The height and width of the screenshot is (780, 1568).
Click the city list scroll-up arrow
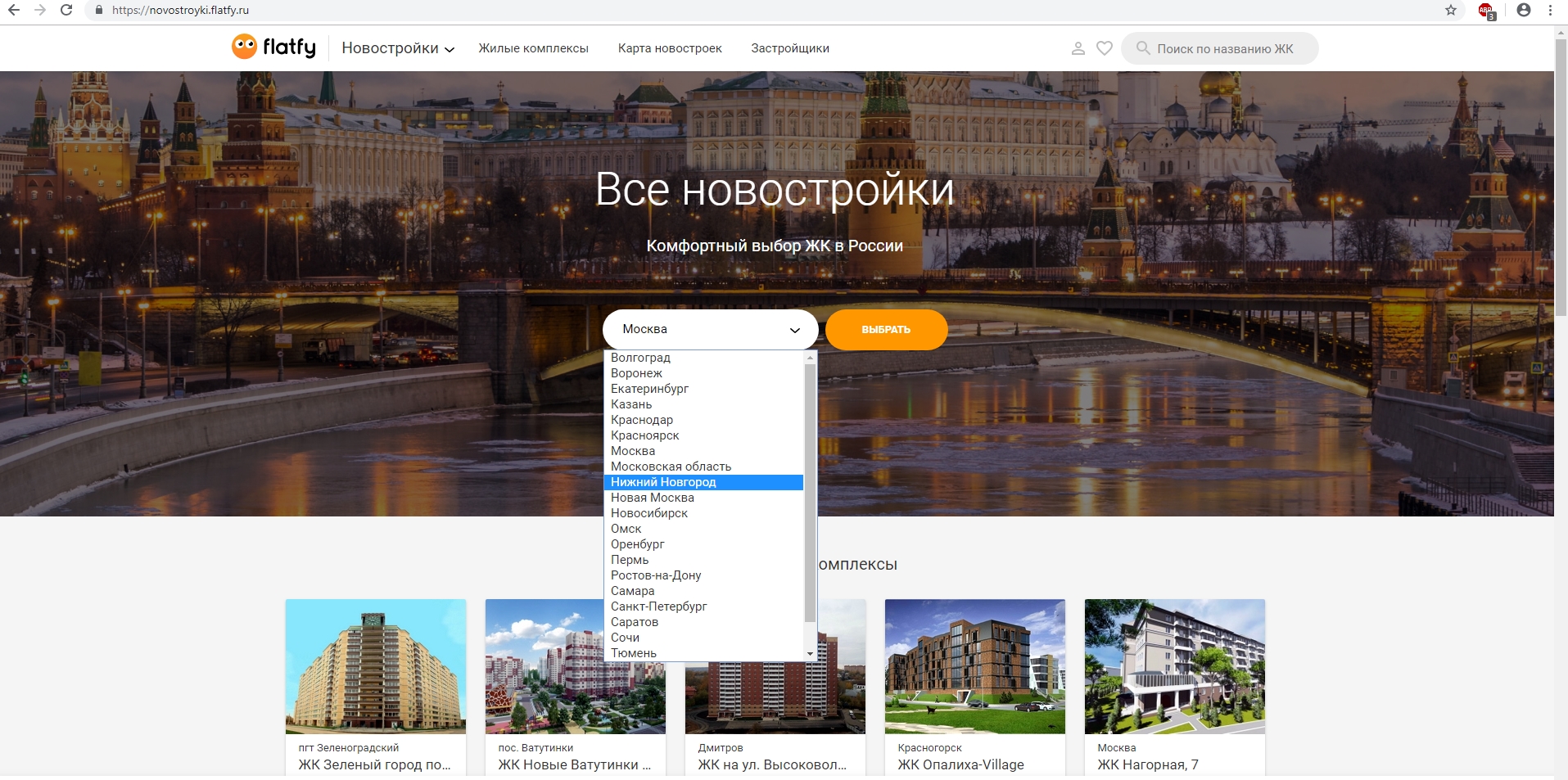(x=810, y=358)
